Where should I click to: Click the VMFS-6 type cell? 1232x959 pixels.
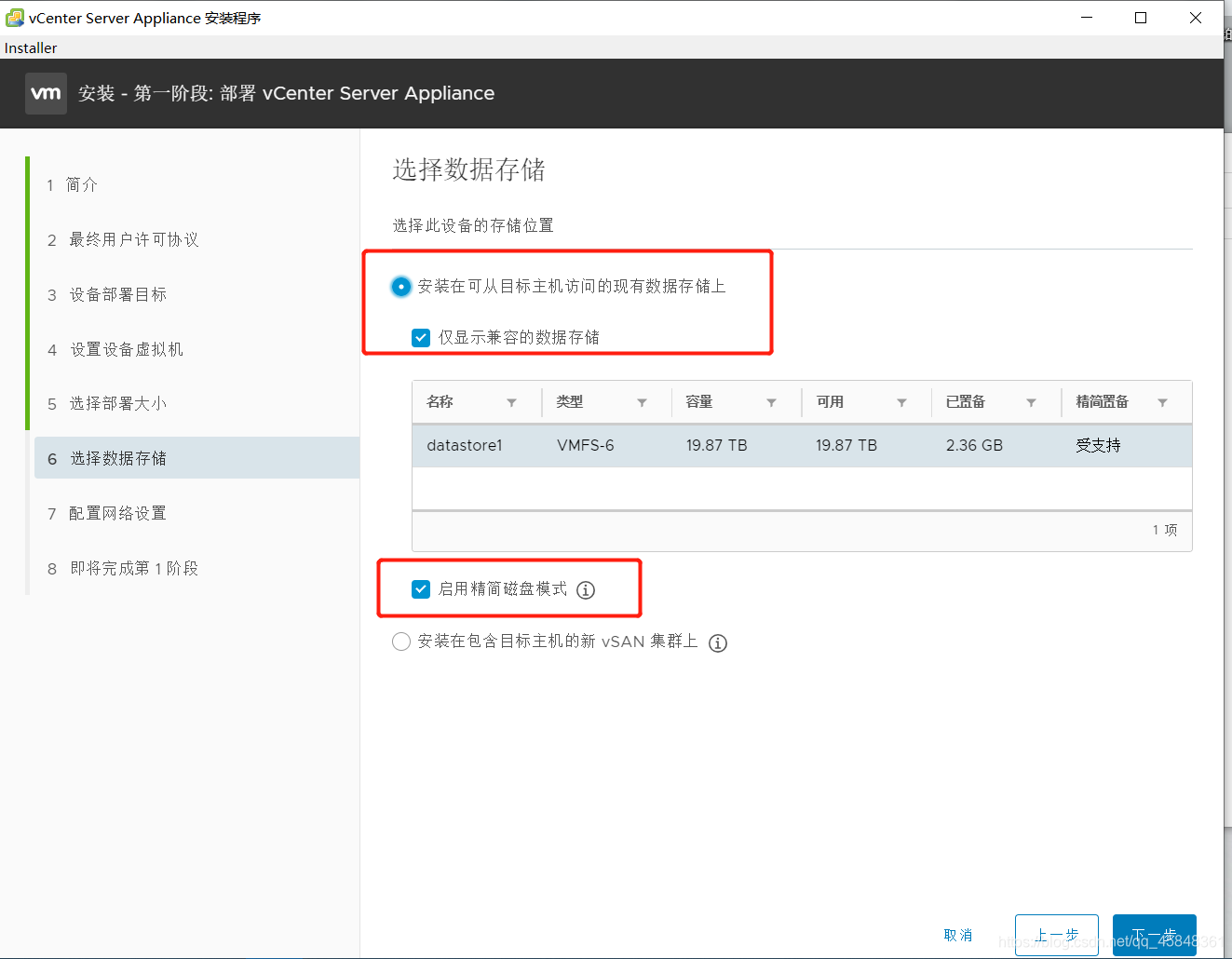click(586, 445)
